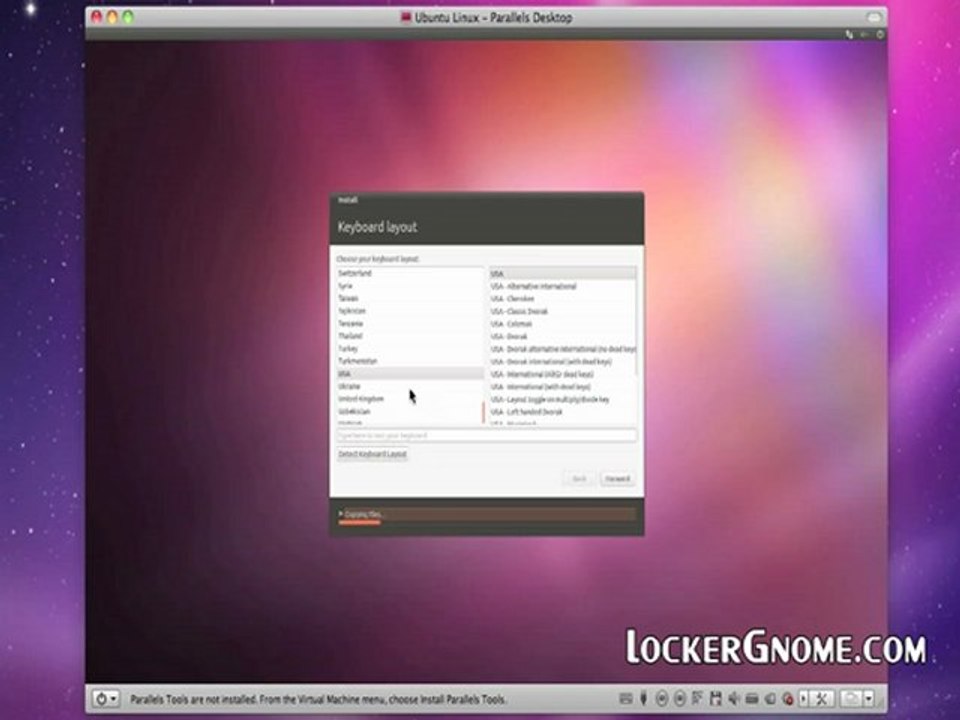Select Turkmenistan in the country list

point(410,361)
